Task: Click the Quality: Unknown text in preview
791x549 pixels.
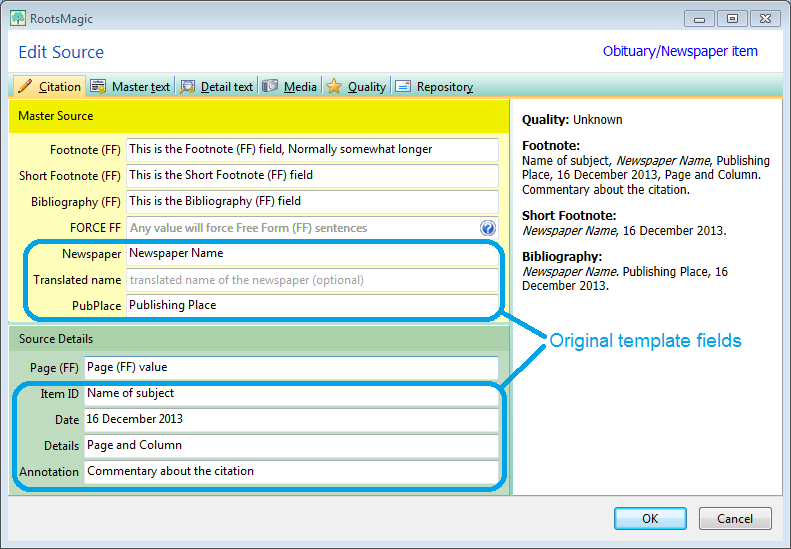Action: coord(572,120)
